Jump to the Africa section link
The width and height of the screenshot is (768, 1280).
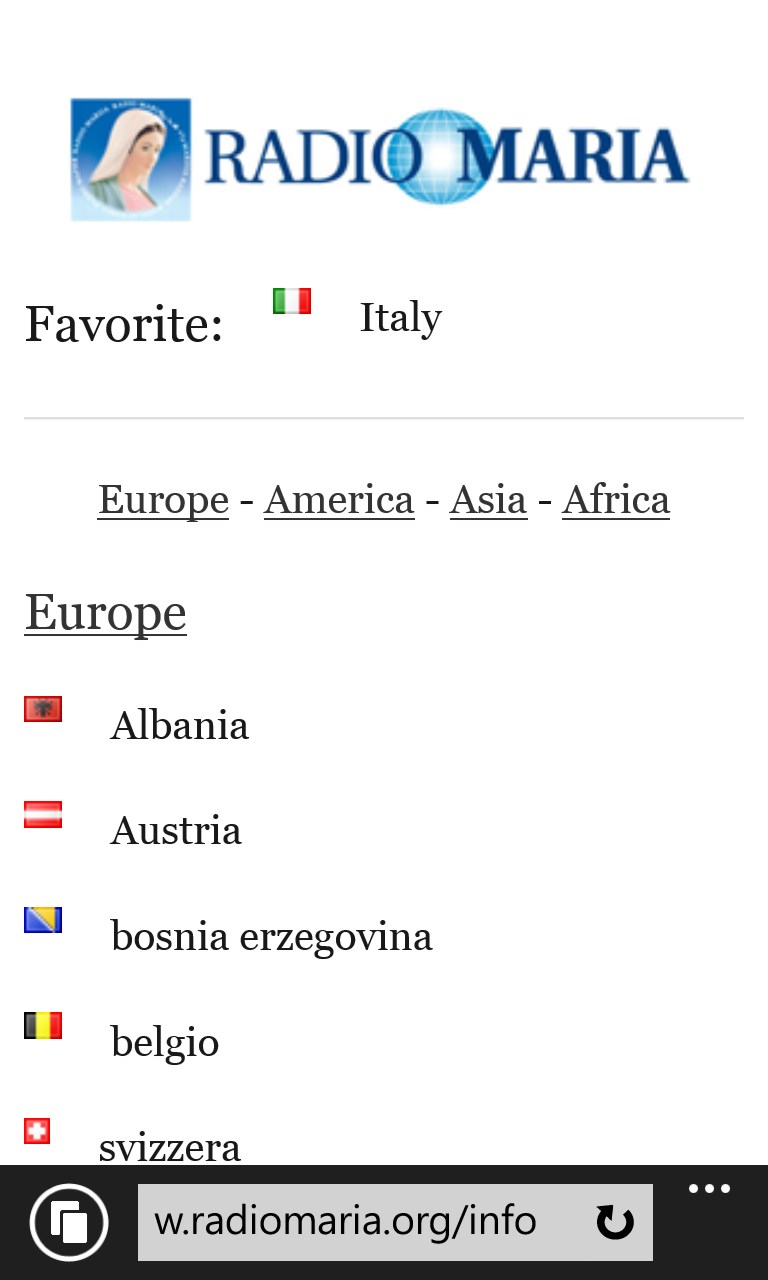pos(616,500)
